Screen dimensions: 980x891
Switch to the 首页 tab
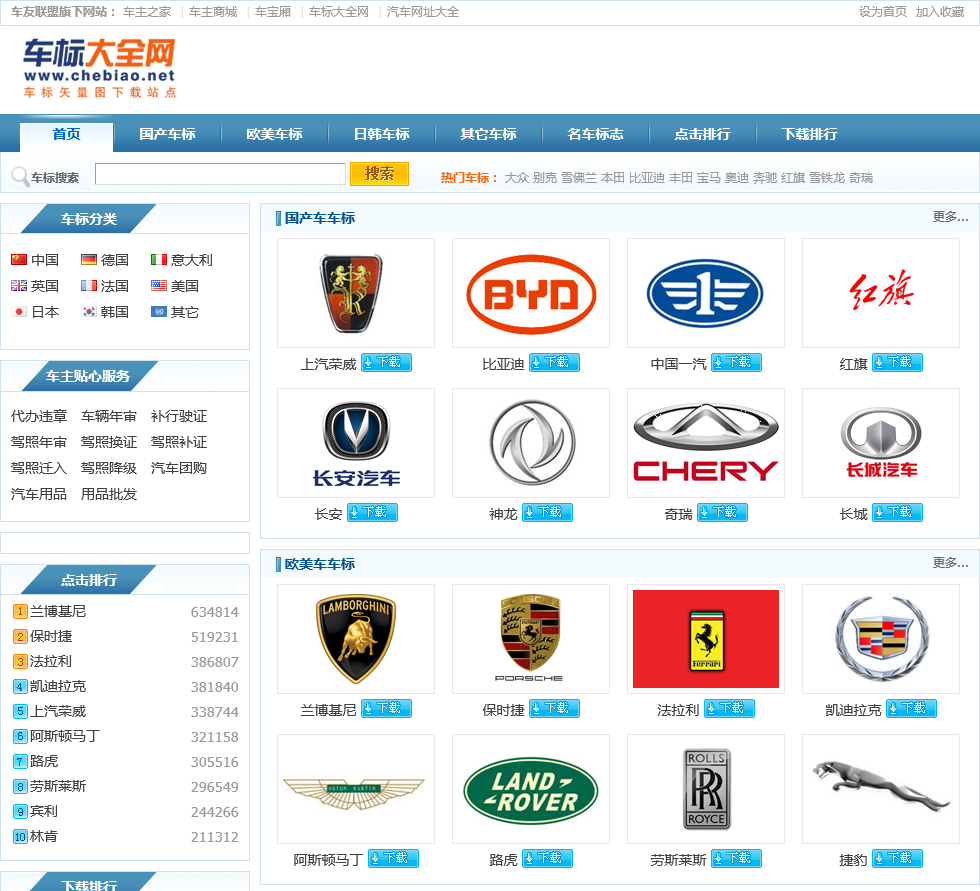tap(66, 135)
